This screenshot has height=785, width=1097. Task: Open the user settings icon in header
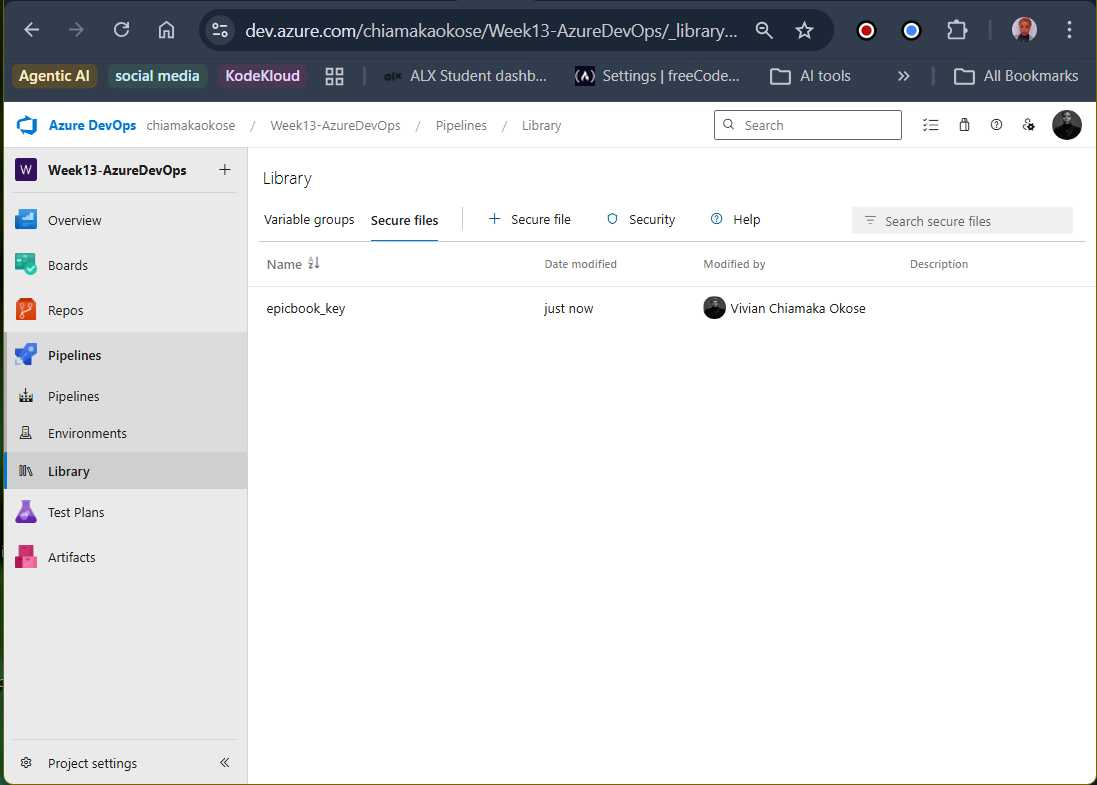coord(1028,125)
